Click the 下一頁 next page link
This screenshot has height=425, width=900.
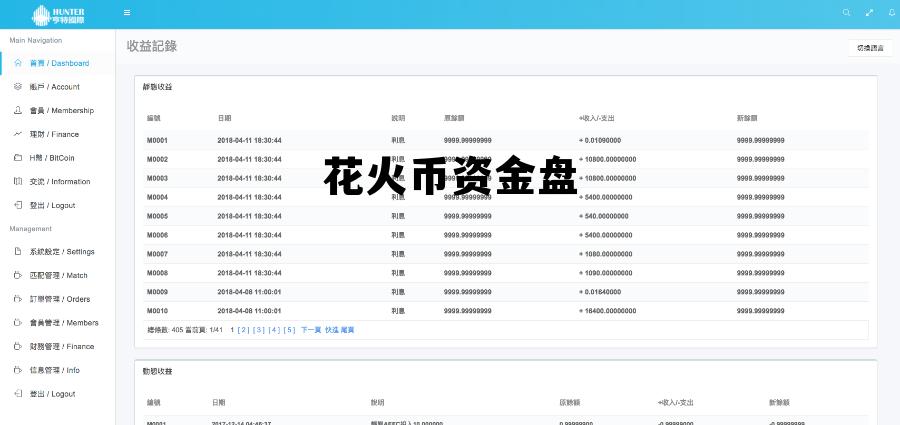(x=311, y=330)
